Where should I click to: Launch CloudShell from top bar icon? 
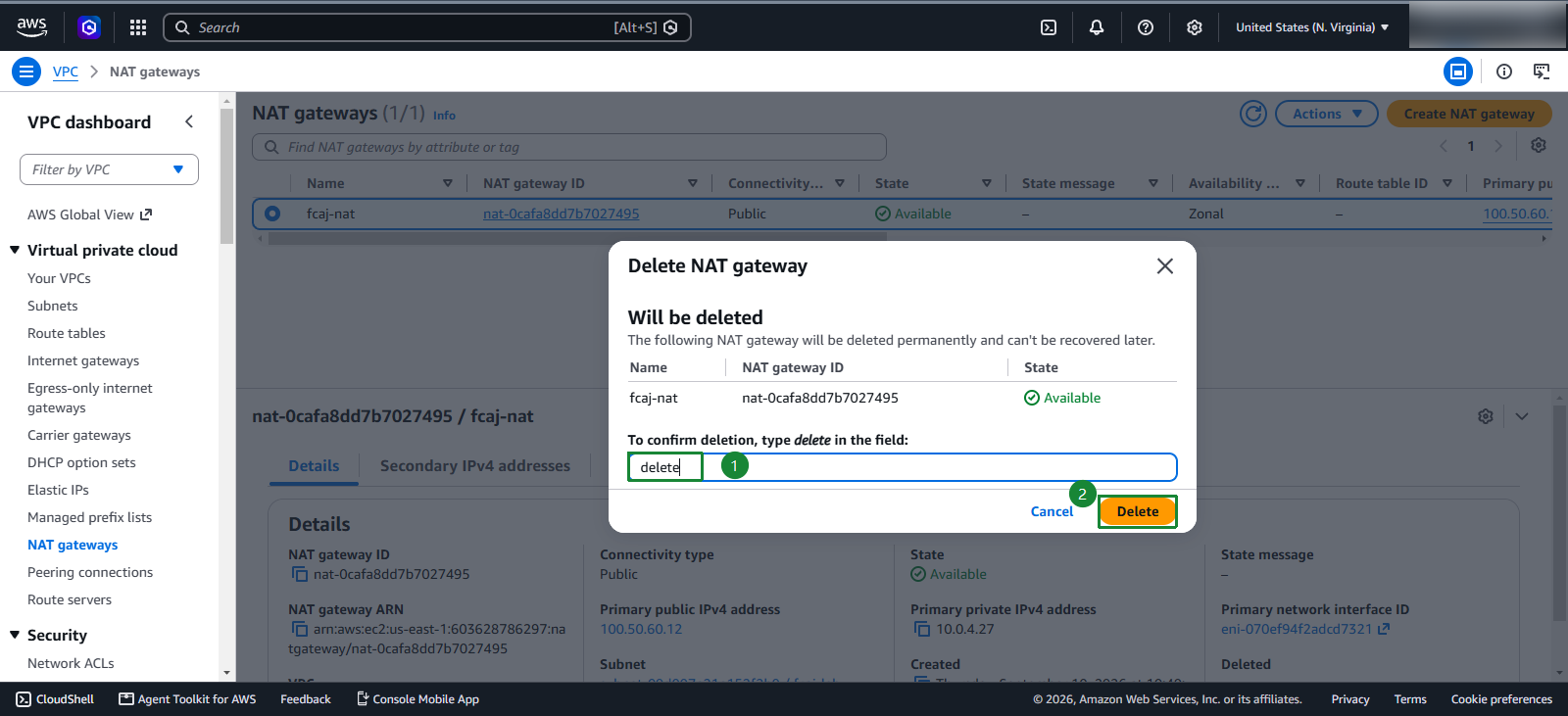(x=1049, y=27)
